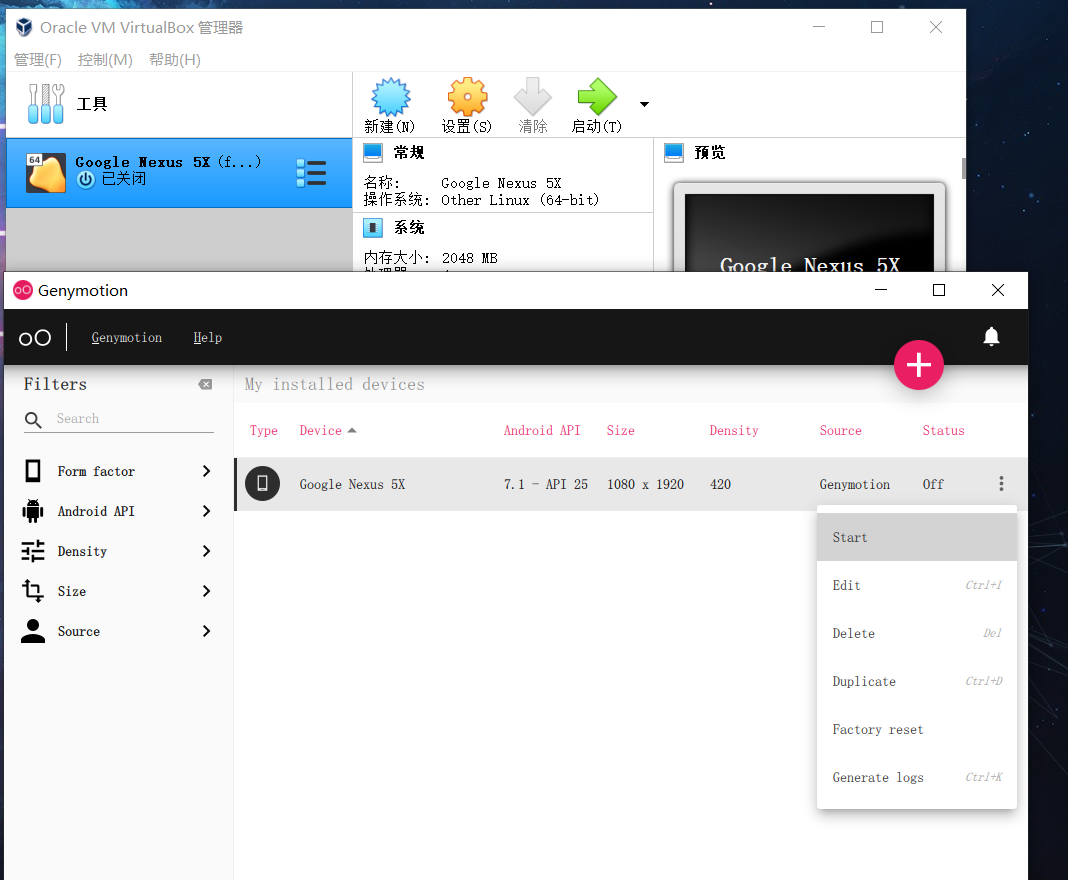1068x880 pixels.
Task: Click the three-dot menu for Nexus 5X
Action: tap(1001, 484)
